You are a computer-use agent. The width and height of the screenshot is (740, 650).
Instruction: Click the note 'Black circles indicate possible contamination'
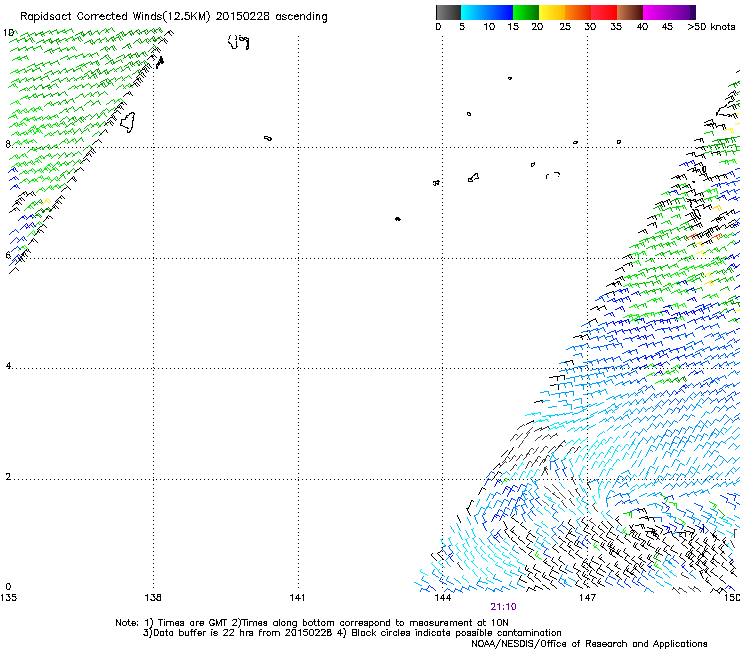click(456, 633)
